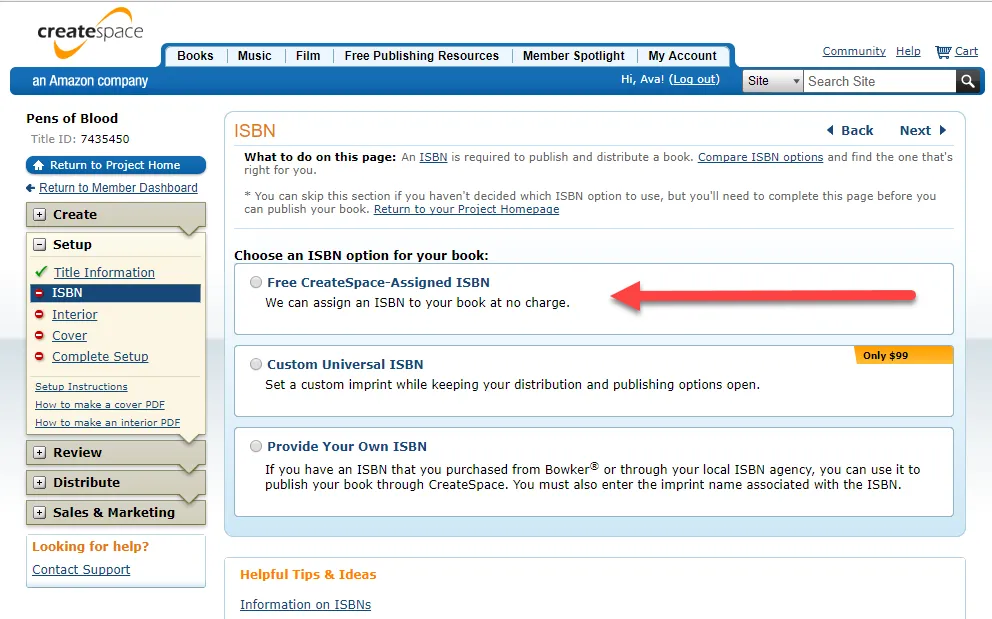
Task: Open the Community link
Action: click(x=854, y=51)
